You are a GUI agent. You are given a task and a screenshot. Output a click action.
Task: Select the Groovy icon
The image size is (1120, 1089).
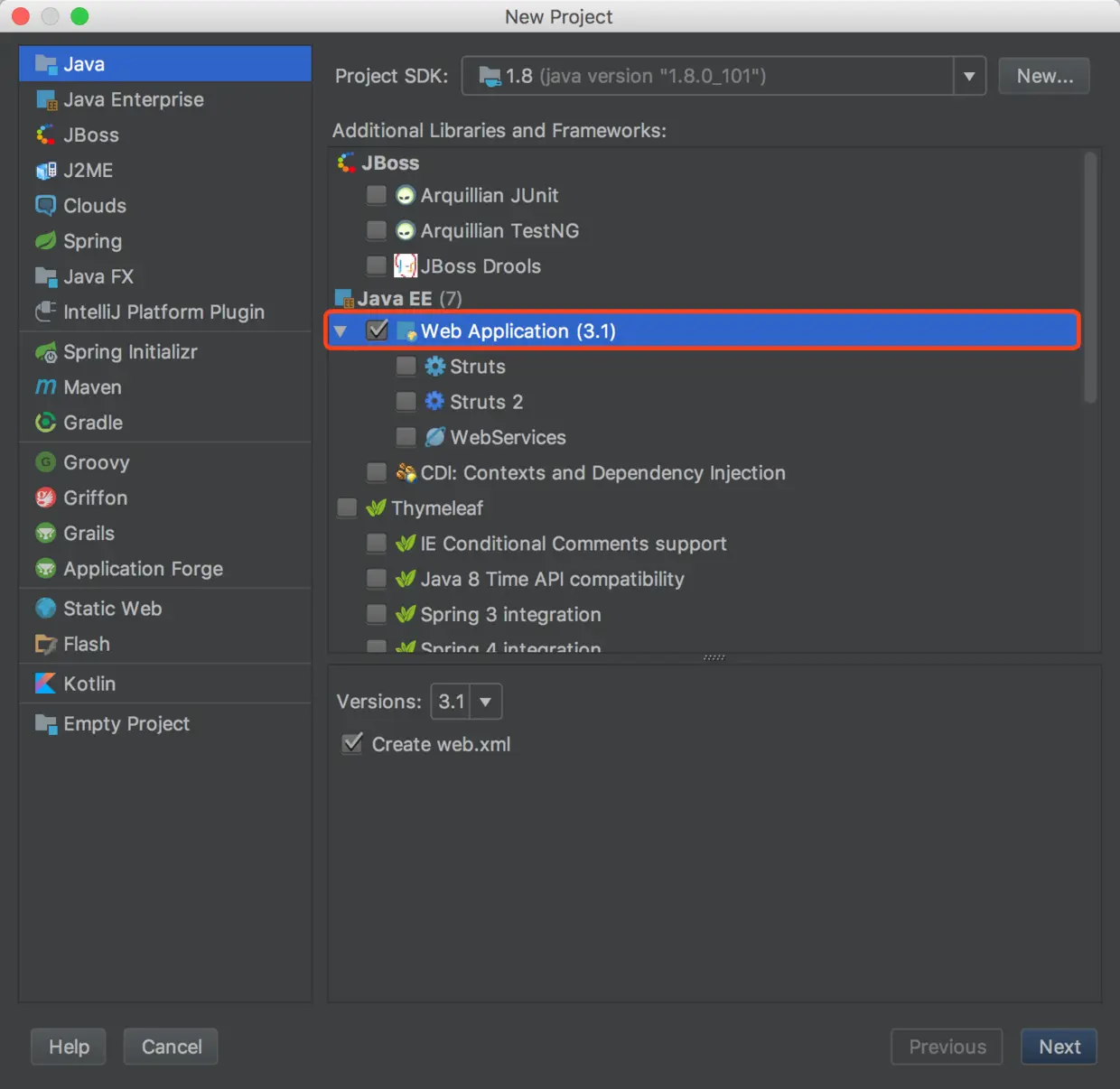pos(46,462)
